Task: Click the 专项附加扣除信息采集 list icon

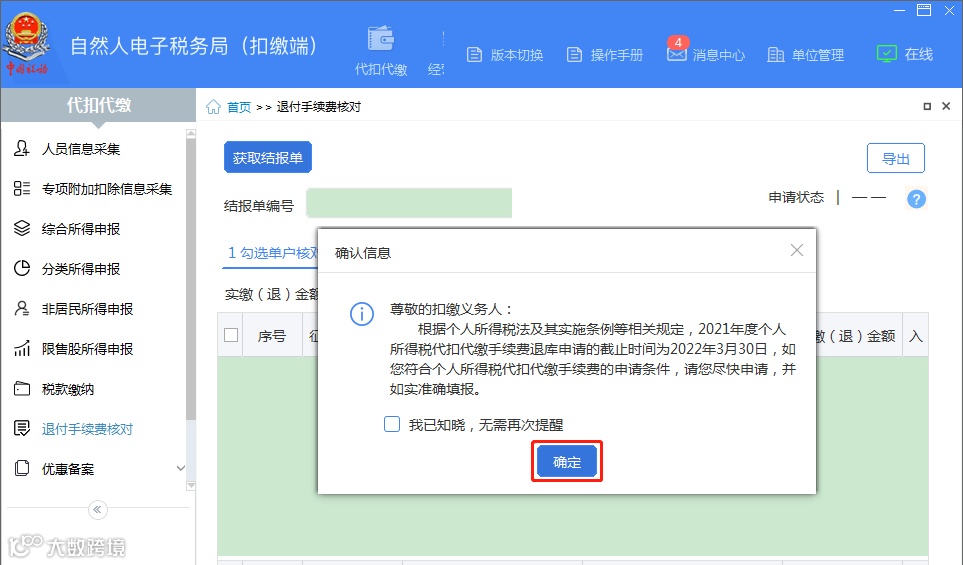Action: (x=21, y=189)
